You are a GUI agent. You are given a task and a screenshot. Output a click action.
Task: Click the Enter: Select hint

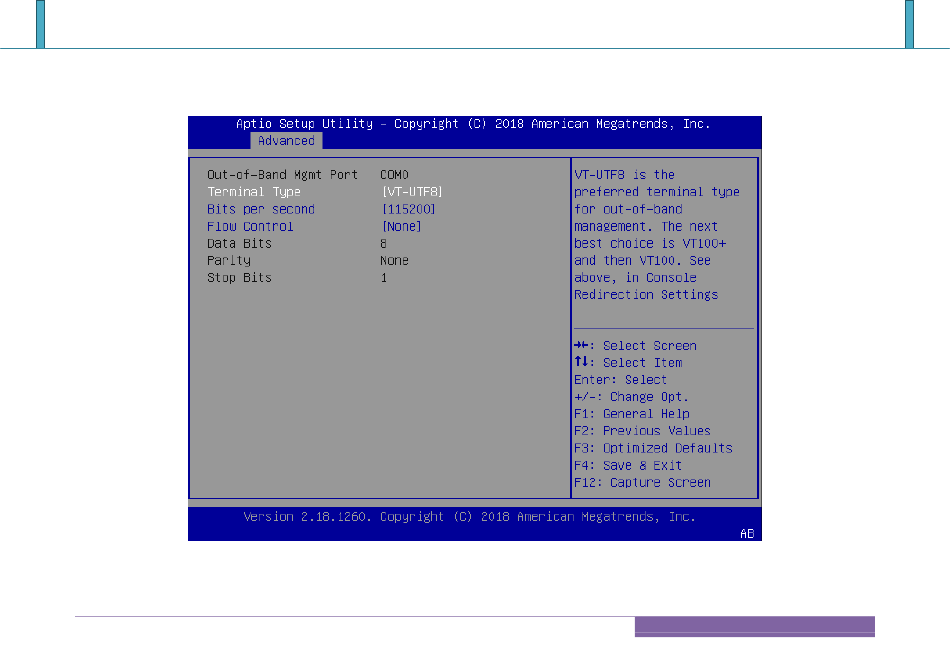pos(620,380)
